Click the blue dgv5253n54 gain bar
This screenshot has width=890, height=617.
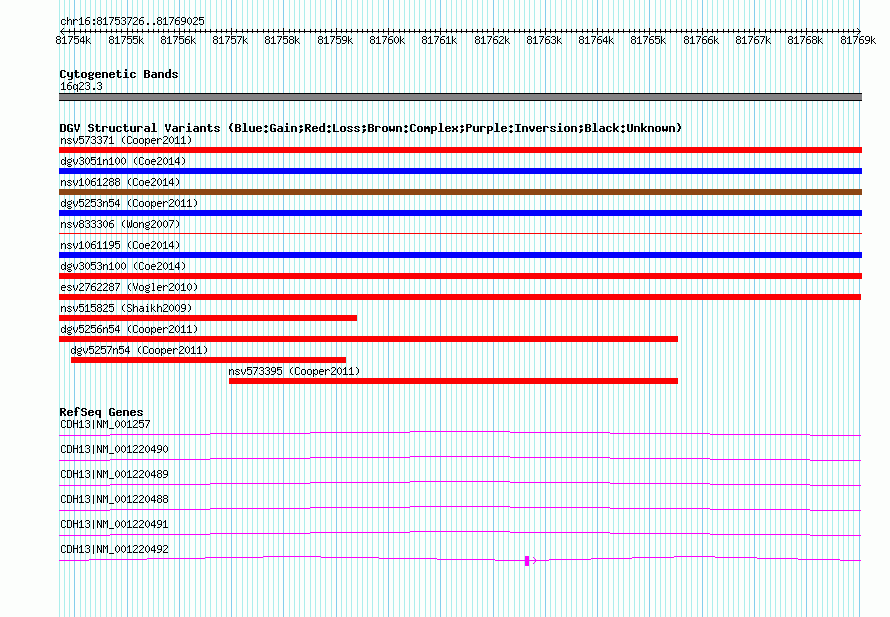(x=460, y=213)
